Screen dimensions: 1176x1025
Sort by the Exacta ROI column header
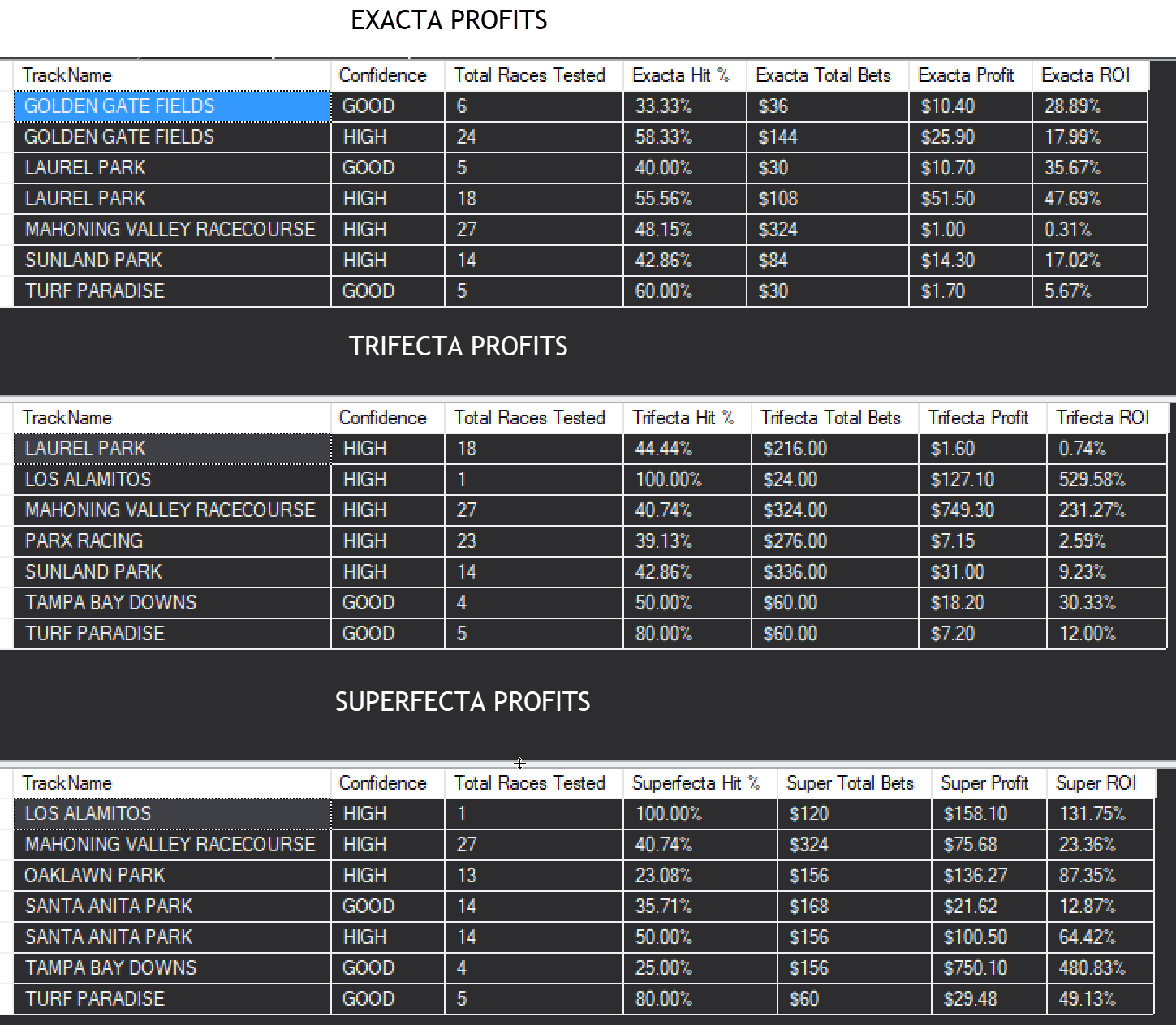pos(1089,75)
